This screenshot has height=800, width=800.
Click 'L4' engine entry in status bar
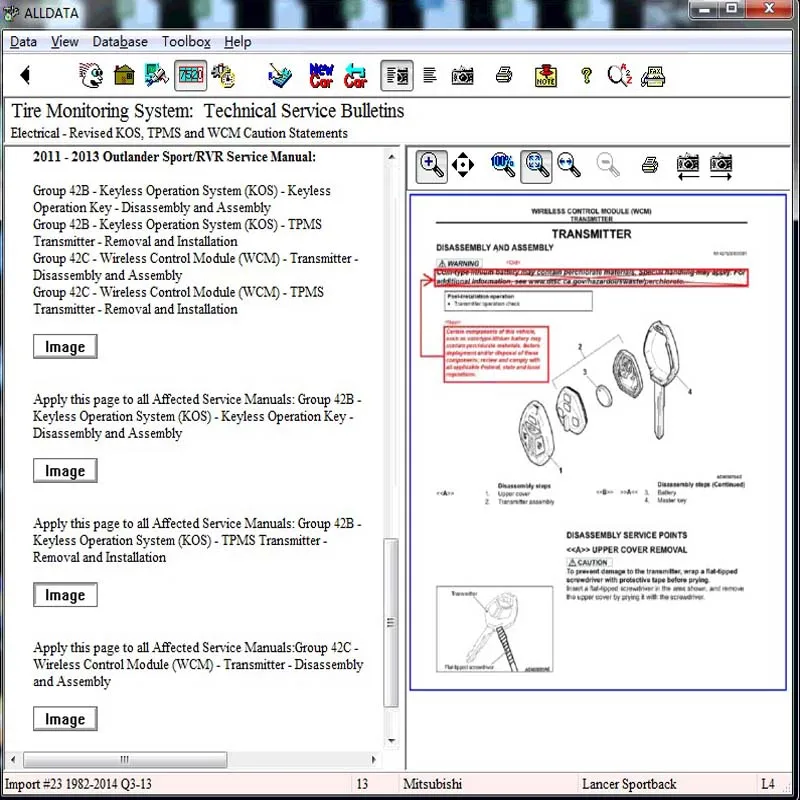767,784
